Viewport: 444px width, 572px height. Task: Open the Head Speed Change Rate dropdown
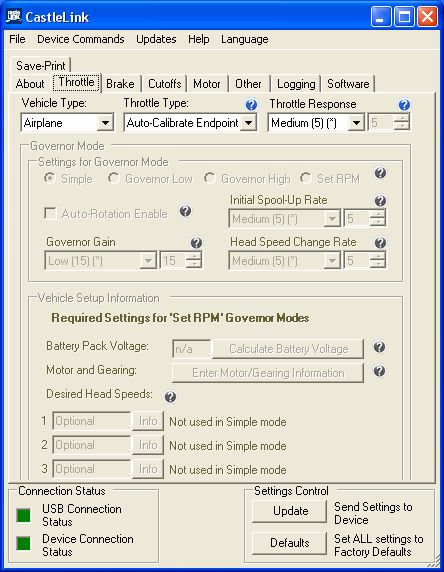coord(332,261)
